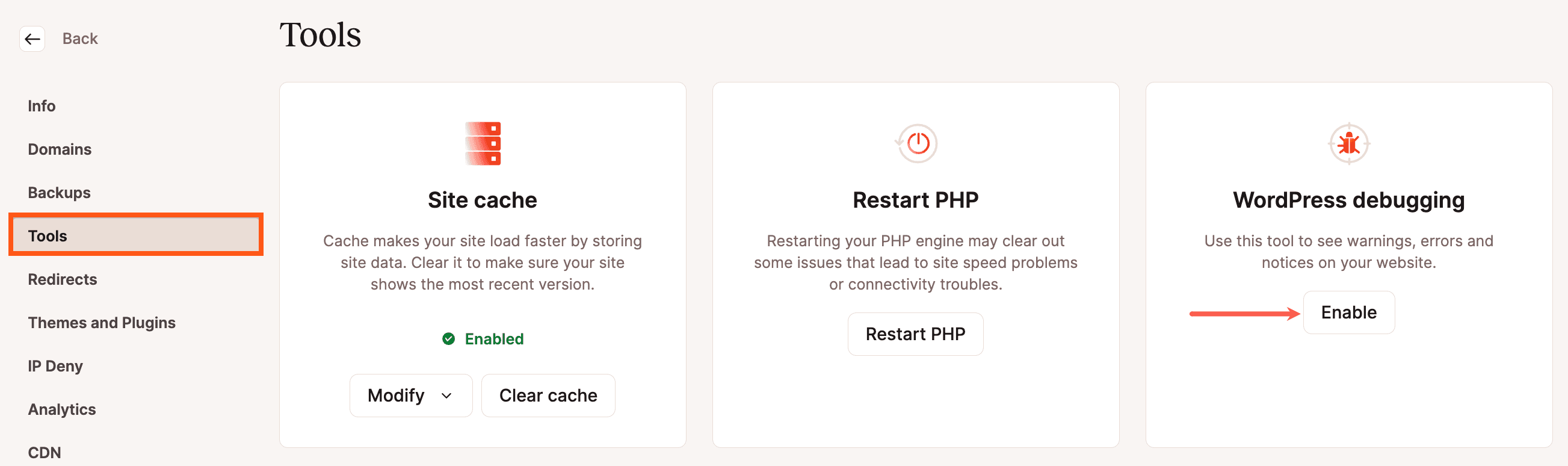The height and width of the screenshot is (466, 1568).
Task: Select Info in the sidebar
Action: (42, 105)
